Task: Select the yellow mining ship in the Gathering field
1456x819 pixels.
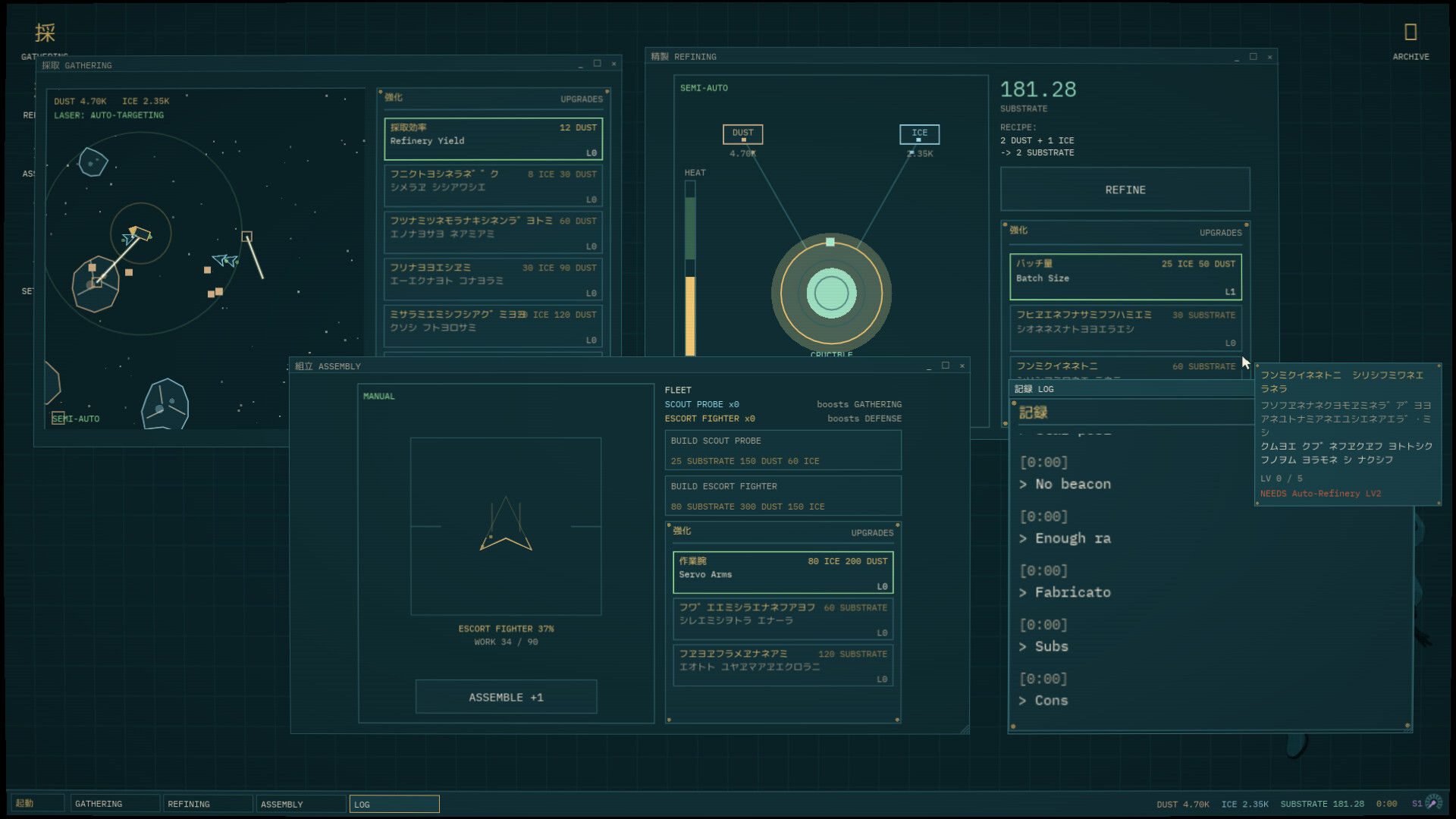Action: point(140,233)
